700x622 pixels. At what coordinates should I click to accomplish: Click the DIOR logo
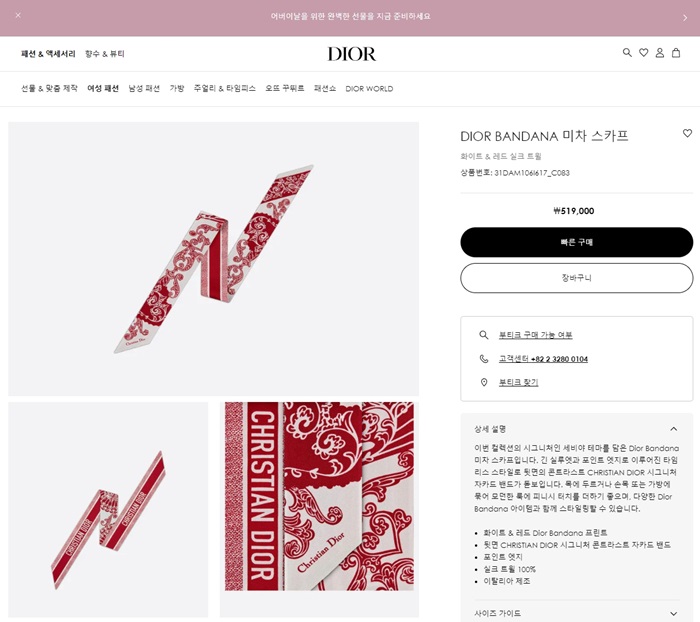(x=351, y=54)
